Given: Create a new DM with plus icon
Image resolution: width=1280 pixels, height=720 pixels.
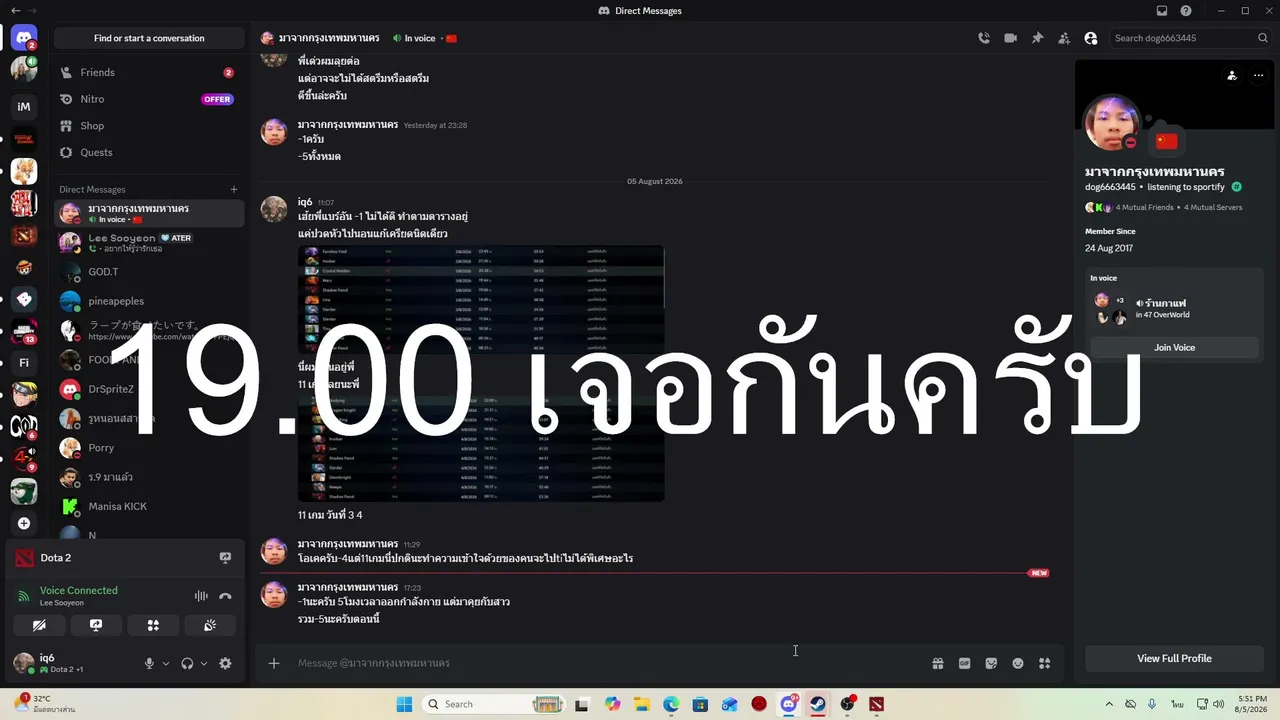Looking at the screenshot, I should point(234,189).
